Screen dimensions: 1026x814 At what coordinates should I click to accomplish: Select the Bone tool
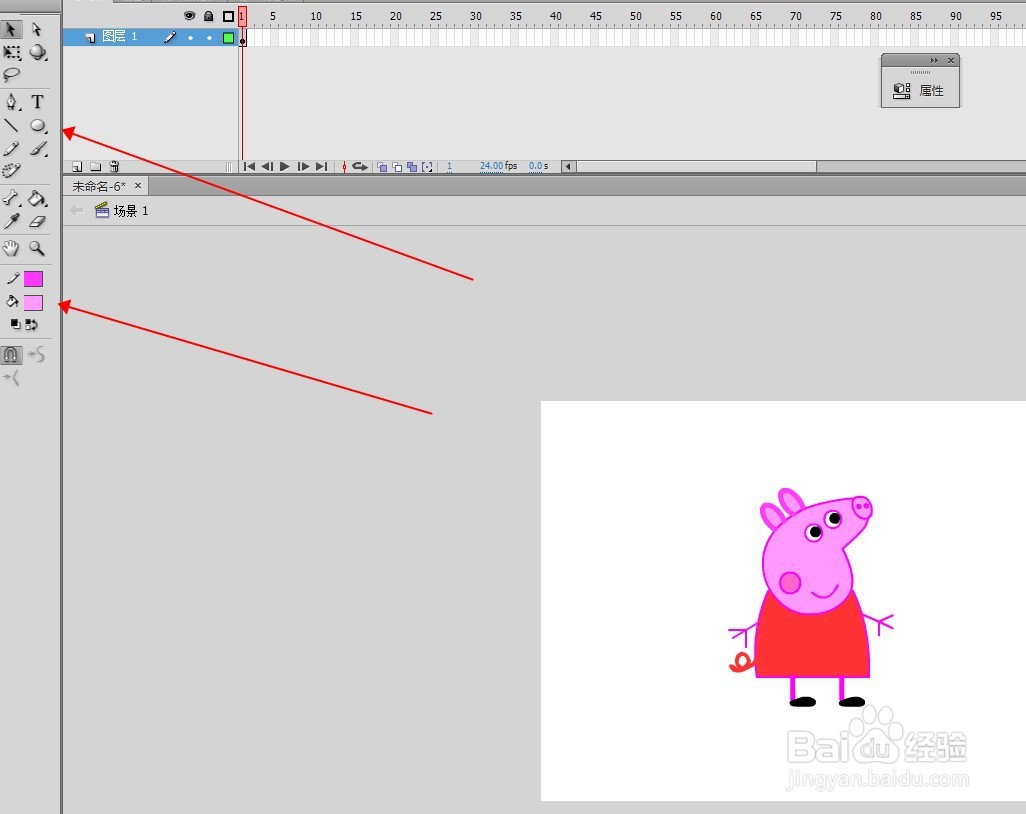click(x=11, y=198)
